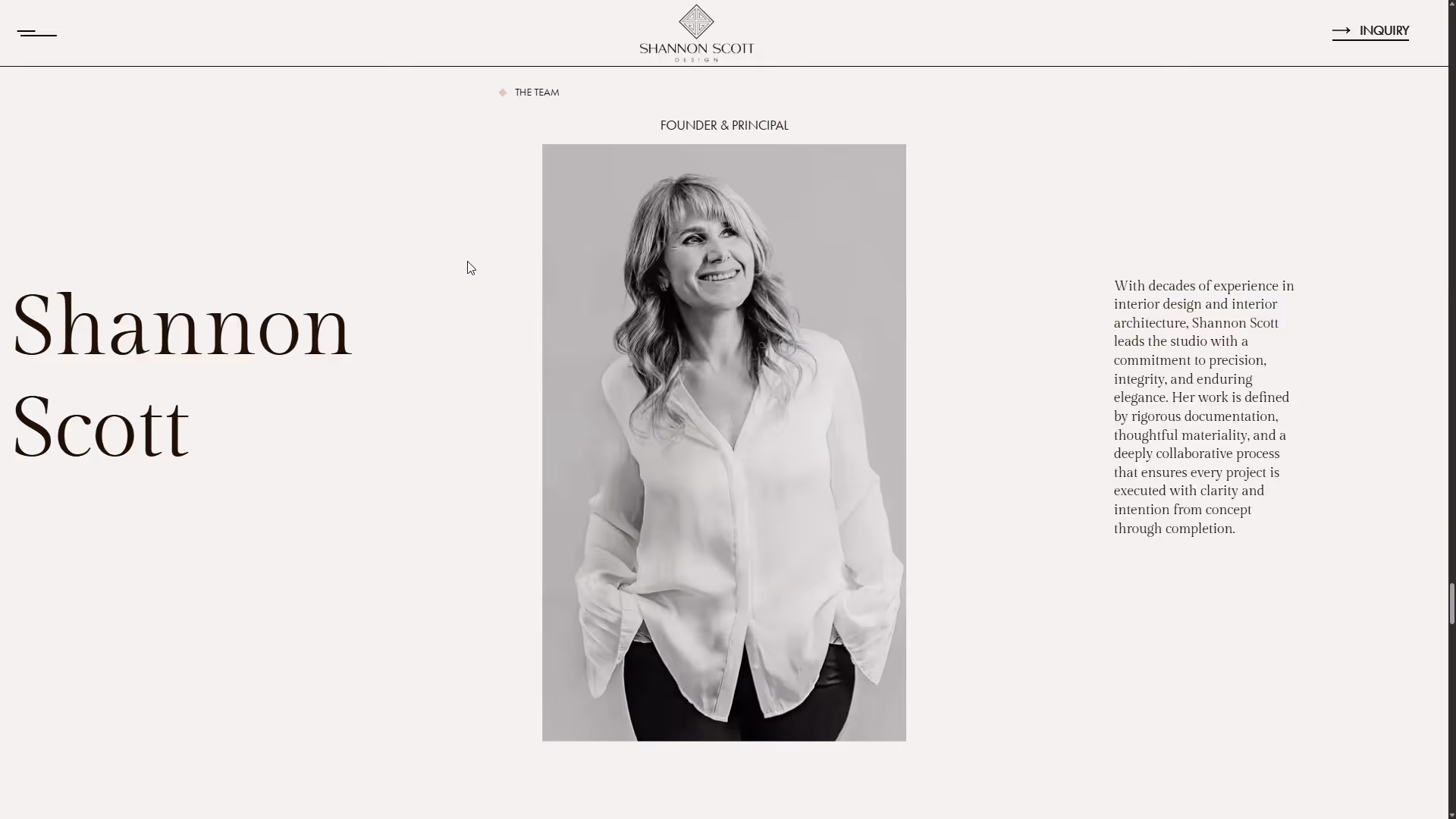This screenshot has width=1456, height=819.
Task: Click the DESIGN text under the logo
Action: tap(696, 59)
